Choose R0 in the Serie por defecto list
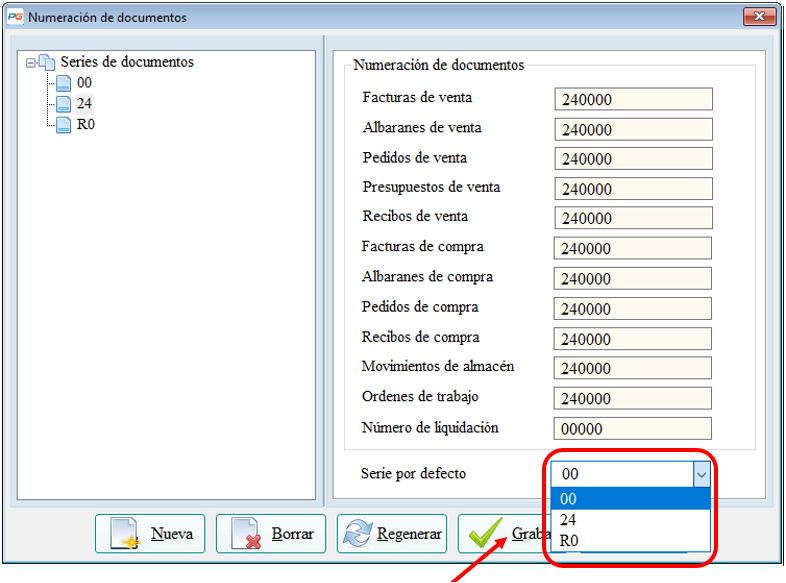The width and height of the screenshot is (786, 583). coord(631,541)
